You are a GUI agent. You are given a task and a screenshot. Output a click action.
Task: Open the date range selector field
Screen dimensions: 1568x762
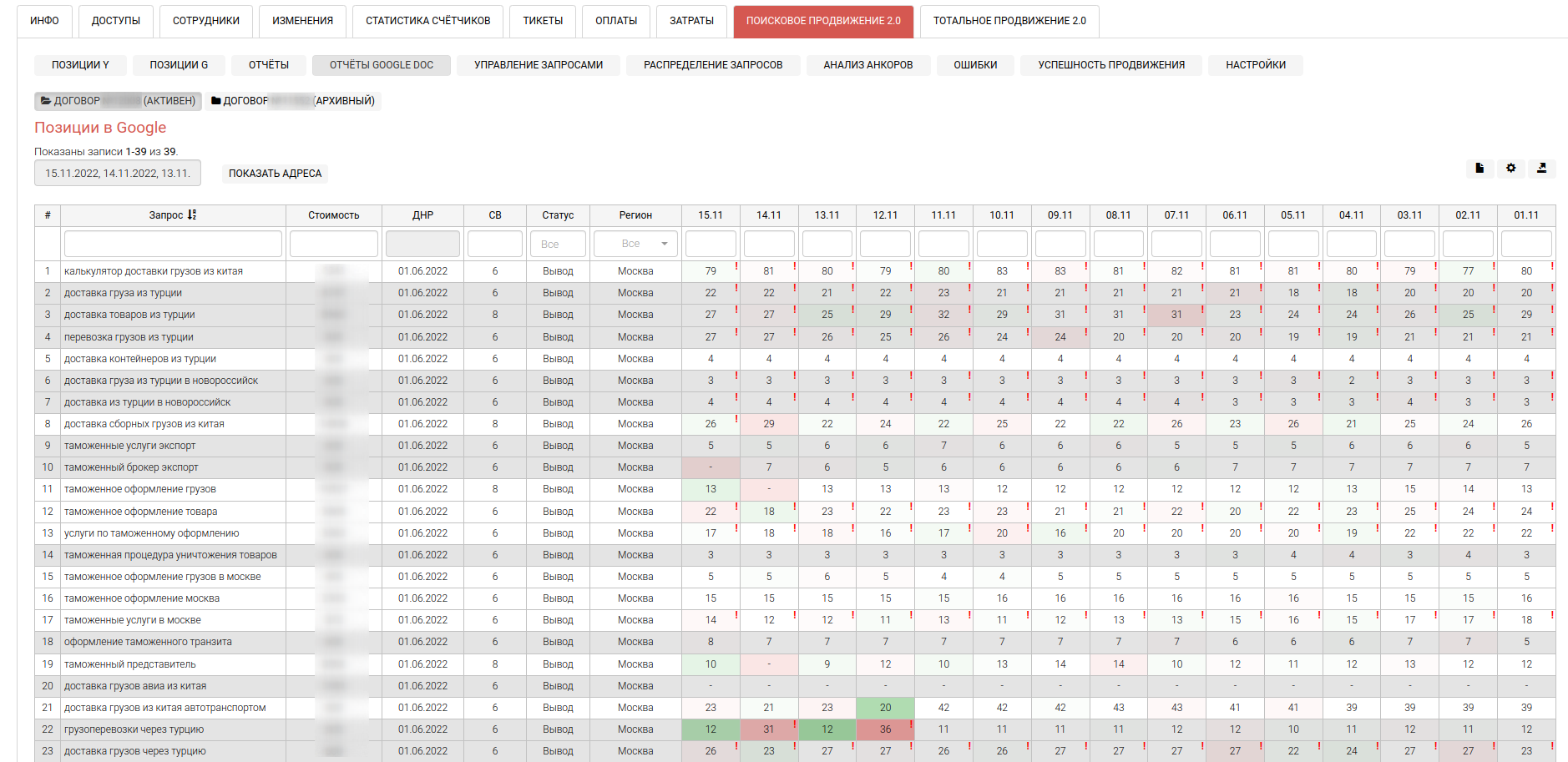(x=118, y=174)
